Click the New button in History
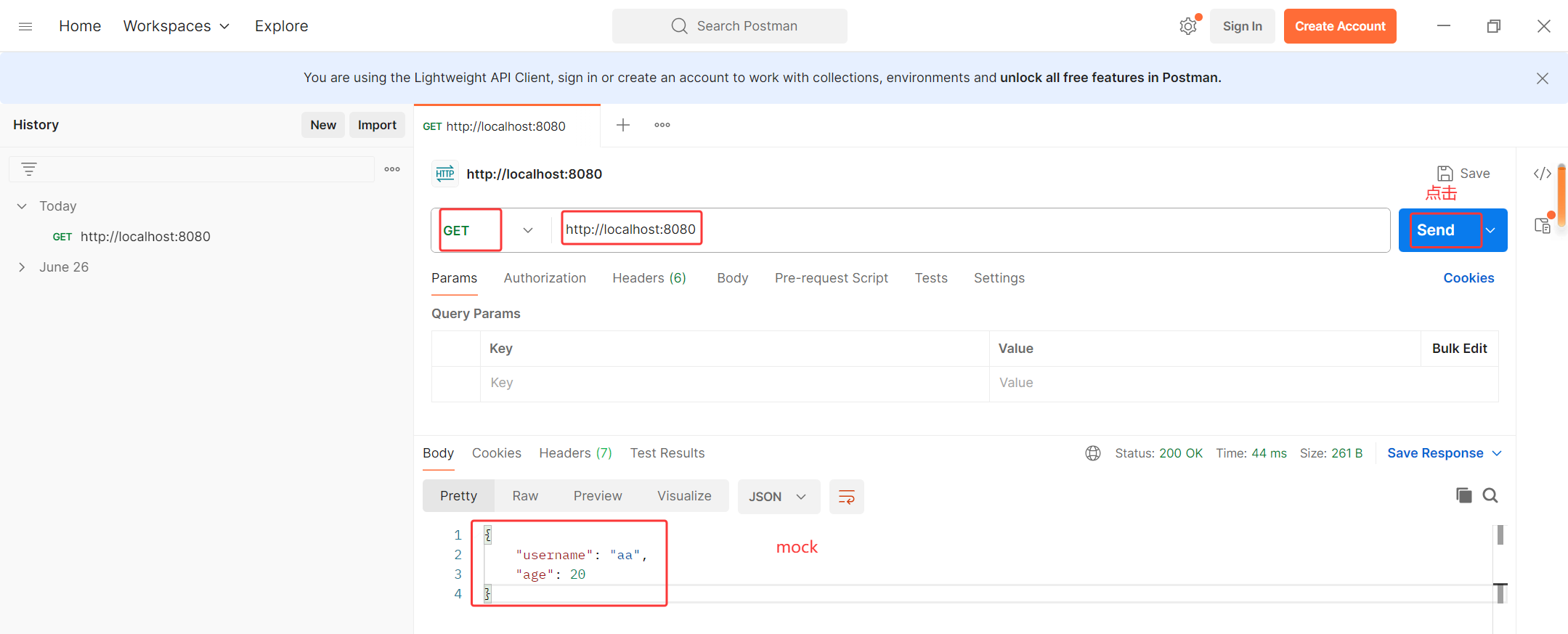 (323, 125)
